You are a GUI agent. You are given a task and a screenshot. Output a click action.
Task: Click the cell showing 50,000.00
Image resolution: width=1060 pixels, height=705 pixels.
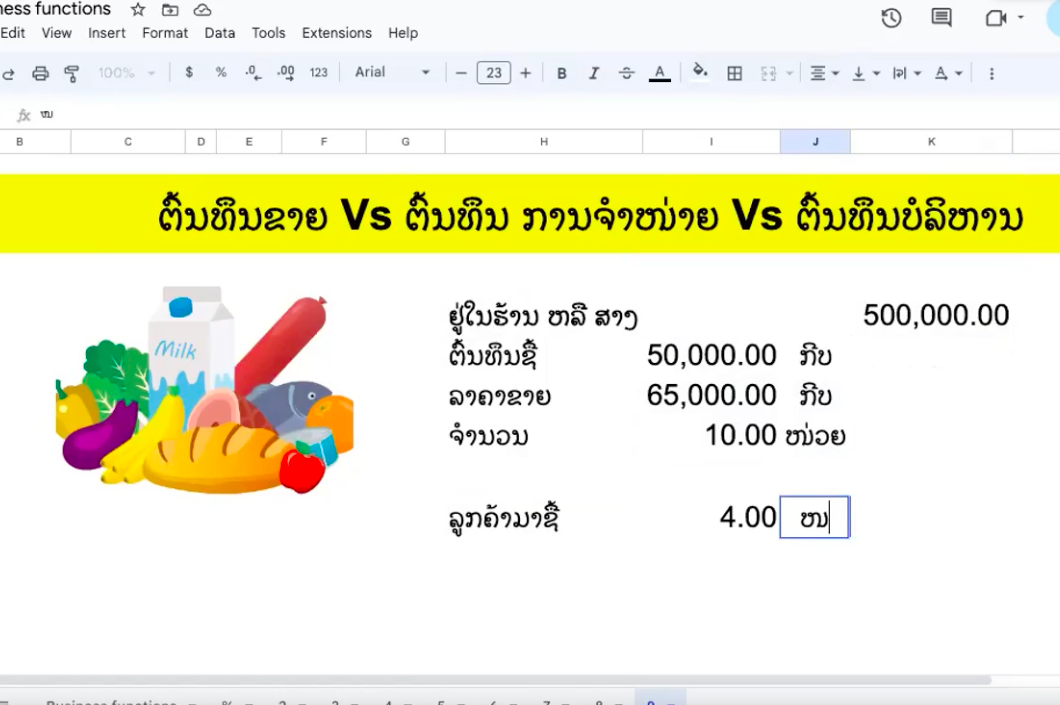point(711,355)
